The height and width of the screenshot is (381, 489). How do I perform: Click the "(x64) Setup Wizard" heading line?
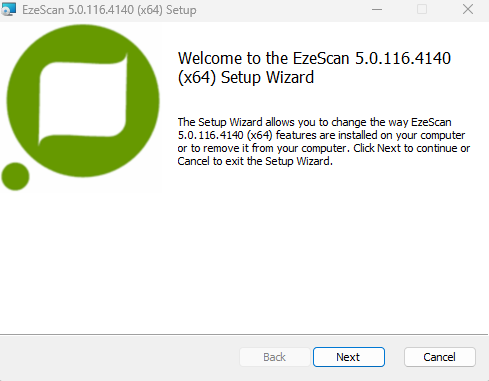[x=246, y=77]
